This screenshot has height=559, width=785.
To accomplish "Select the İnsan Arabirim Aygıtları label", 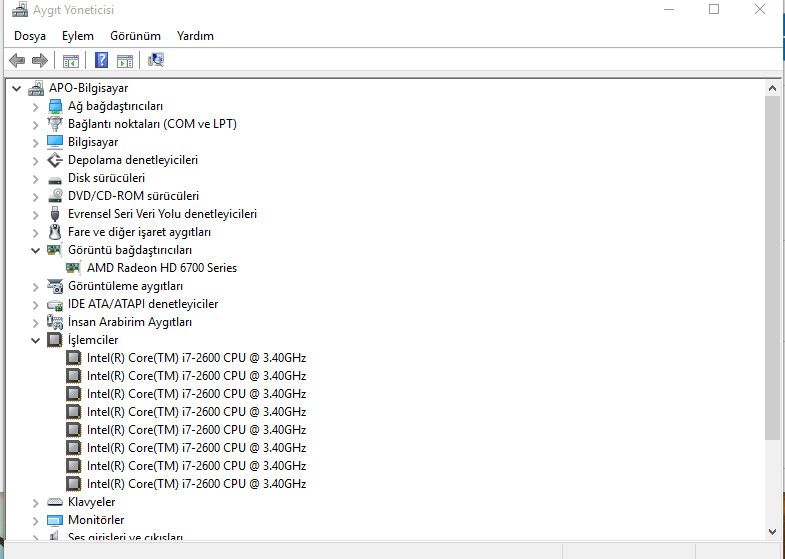I will pyautogui.click(x=130, y=322).
